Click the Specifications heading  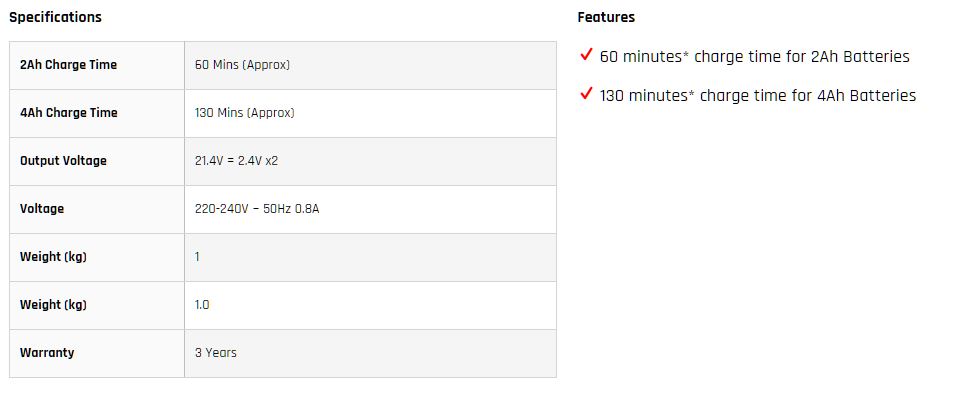pyautogui.click(x=55, y=17)
